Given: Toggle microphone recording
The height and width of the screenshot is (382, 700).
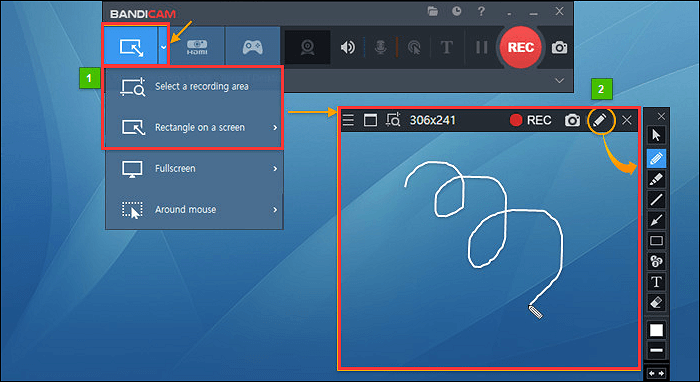Looking at the screenshot, I should (380, 47).
